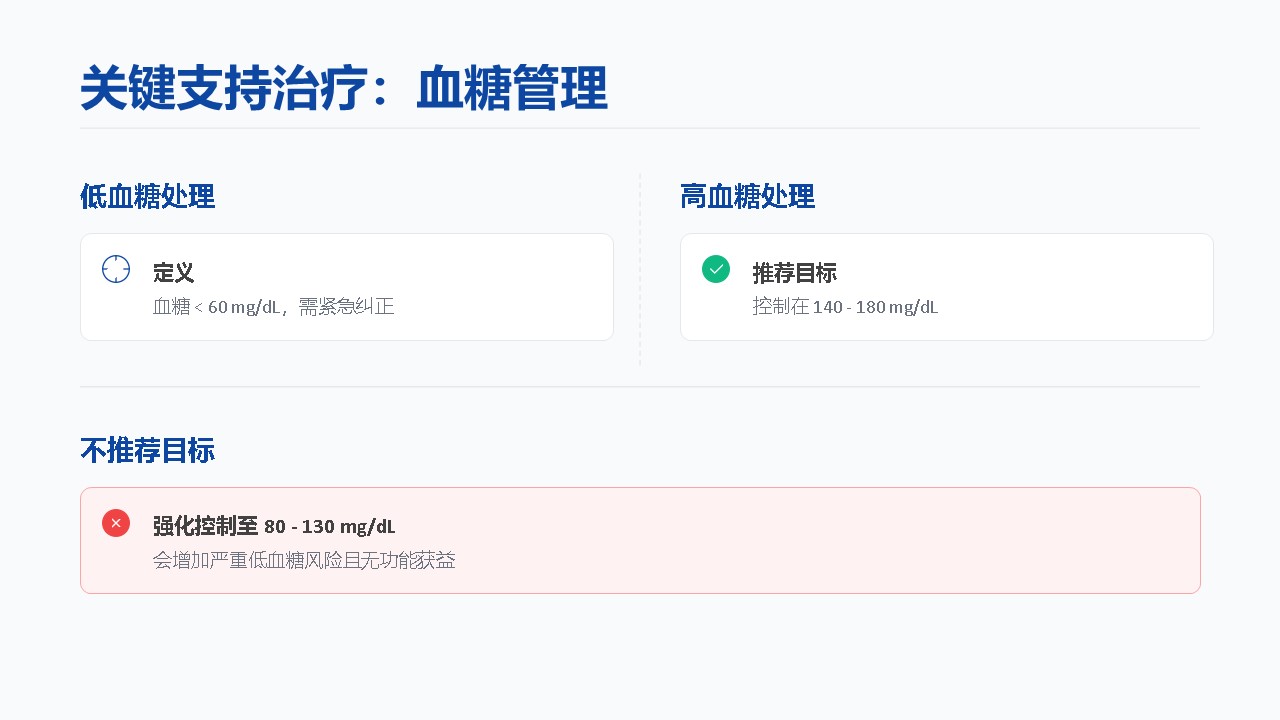
Task: Select the bold text 强化控制至 80 - 130 mg/dL
Action: (x=273, y=526)
